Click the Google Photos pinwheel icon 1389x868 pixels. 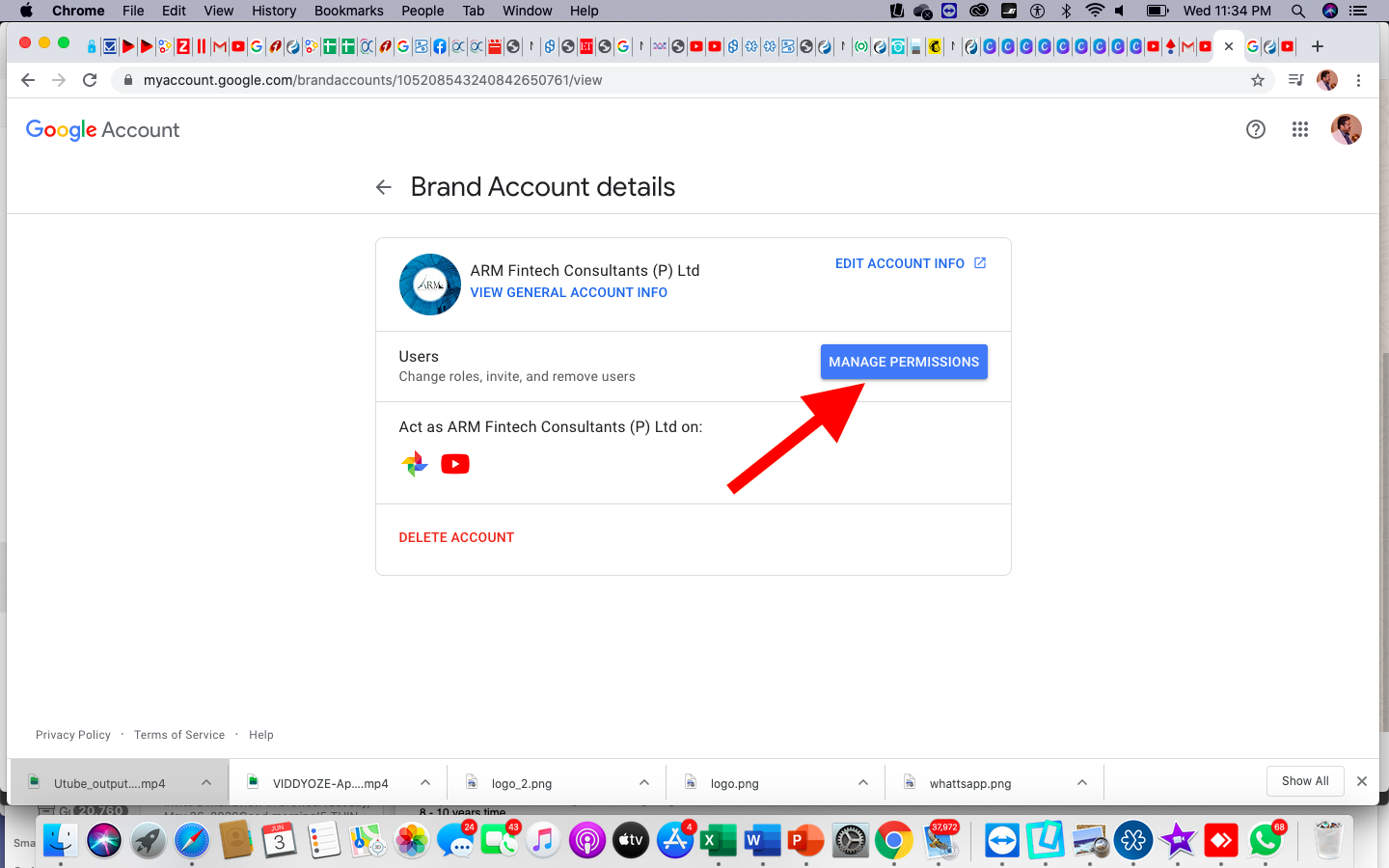[x=415, y=464]
